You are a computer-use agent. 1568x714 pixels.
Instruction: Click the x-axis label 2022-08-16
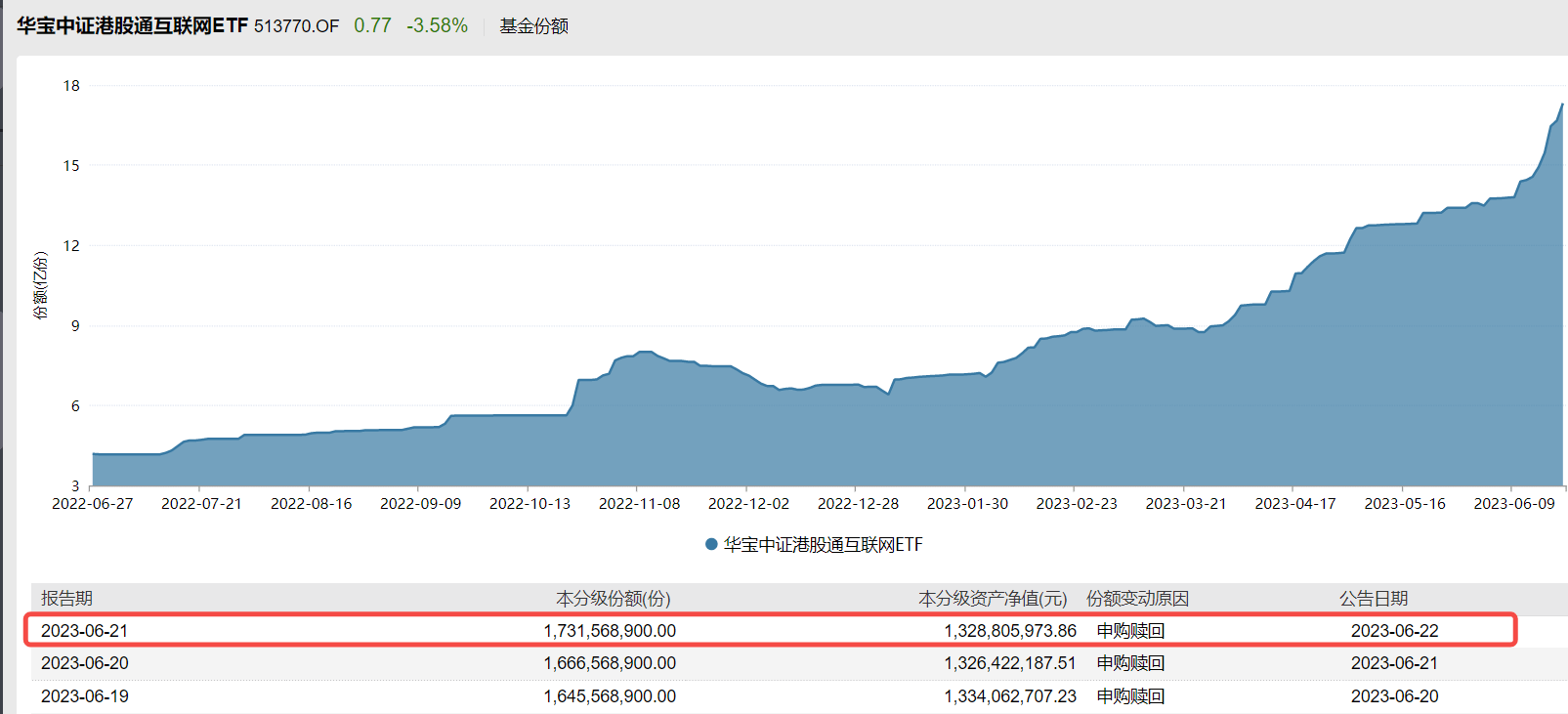click(311, 504)
